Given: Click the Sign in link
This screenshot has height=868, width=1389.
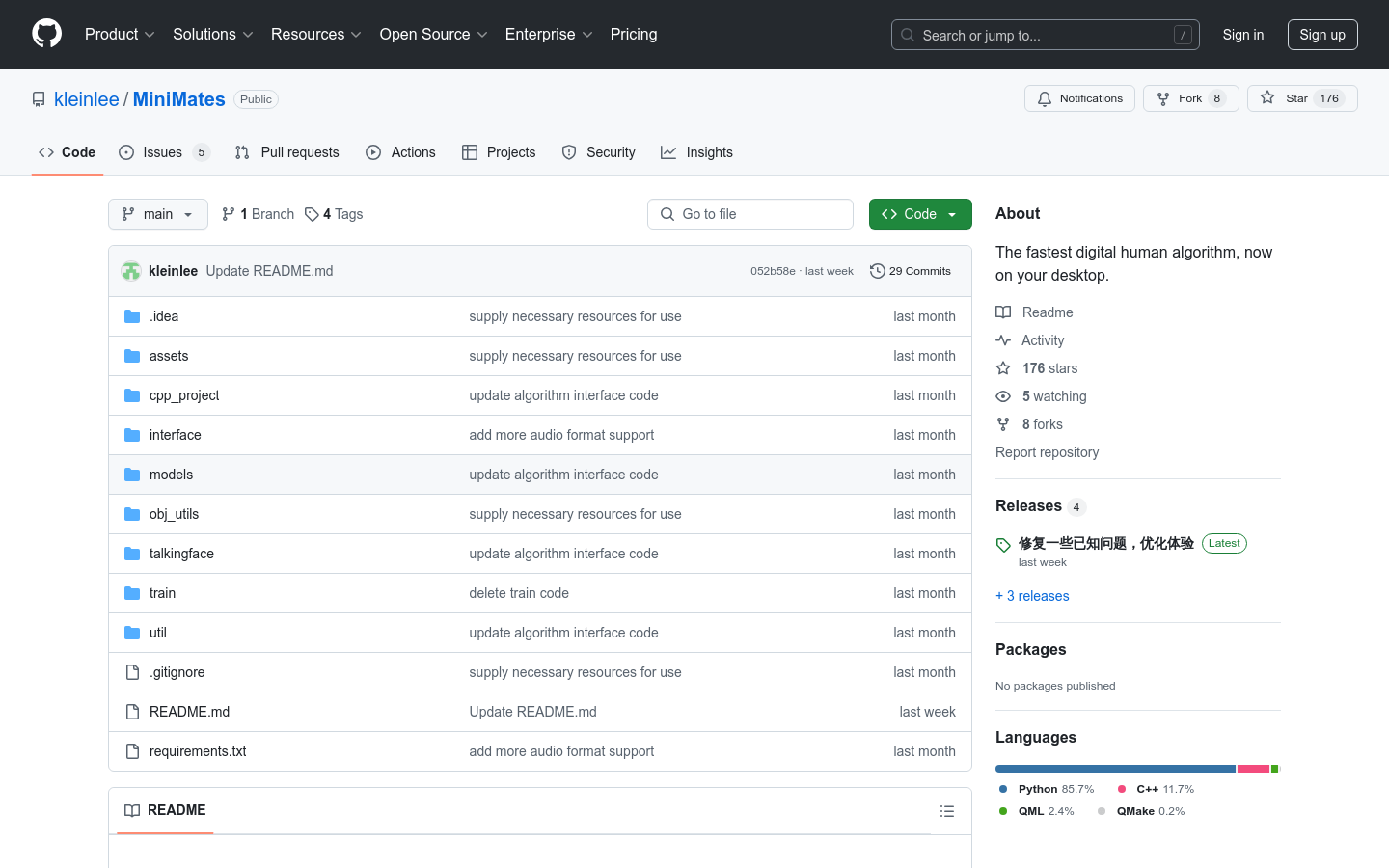Looking at the screenshot, I should tap(1243, 35).
